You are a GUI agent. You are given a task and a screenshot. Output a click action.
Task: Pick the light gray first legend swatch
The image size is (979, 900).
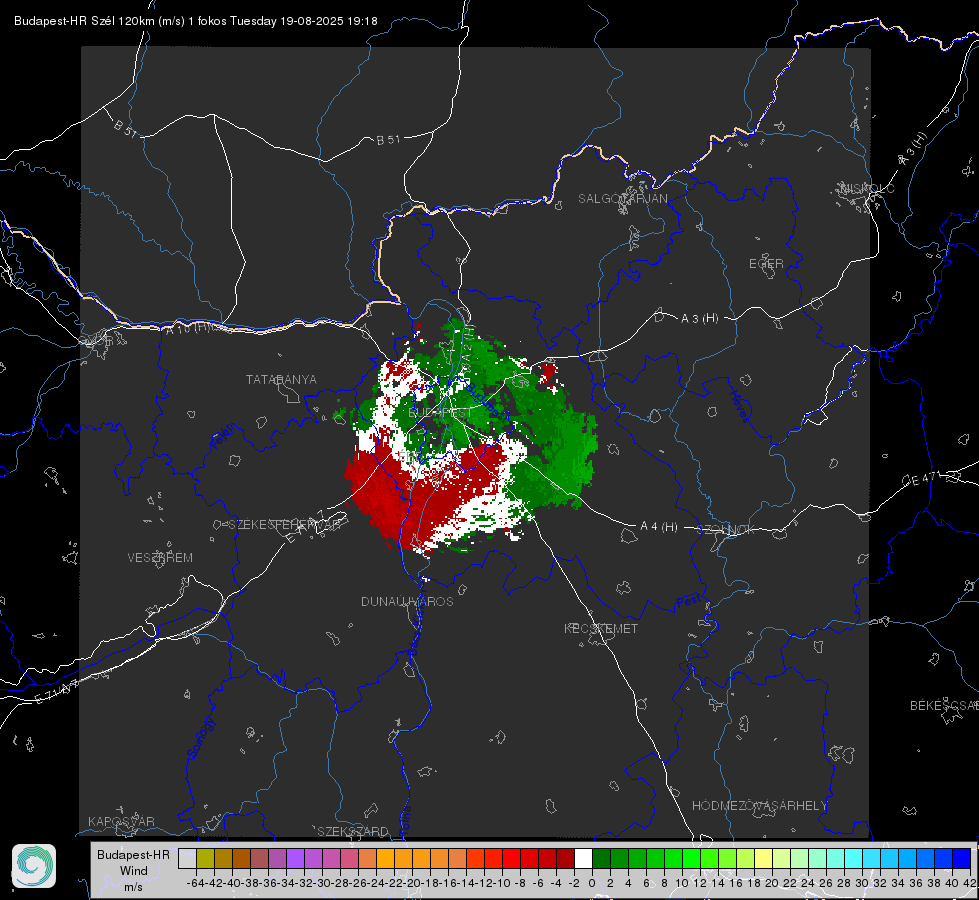click(x=187, y=859)
